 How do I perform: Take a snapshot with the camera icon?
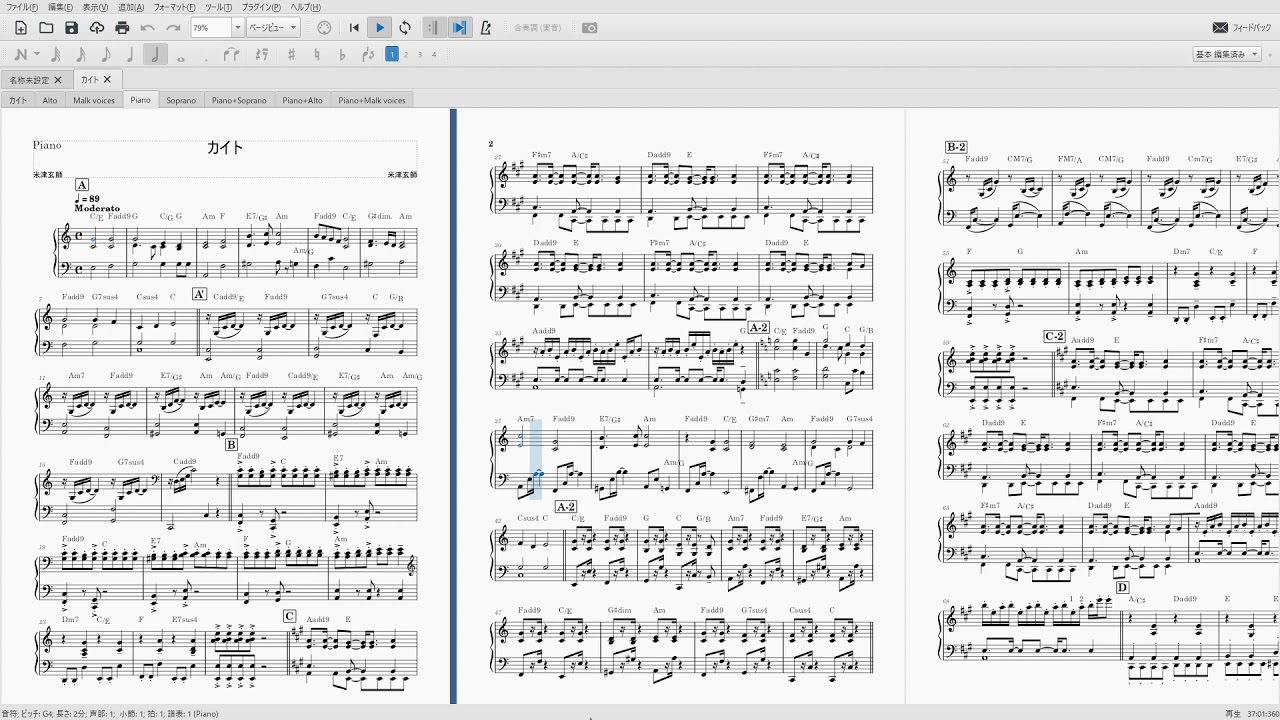pyautogui.click(x=590, y=28)
